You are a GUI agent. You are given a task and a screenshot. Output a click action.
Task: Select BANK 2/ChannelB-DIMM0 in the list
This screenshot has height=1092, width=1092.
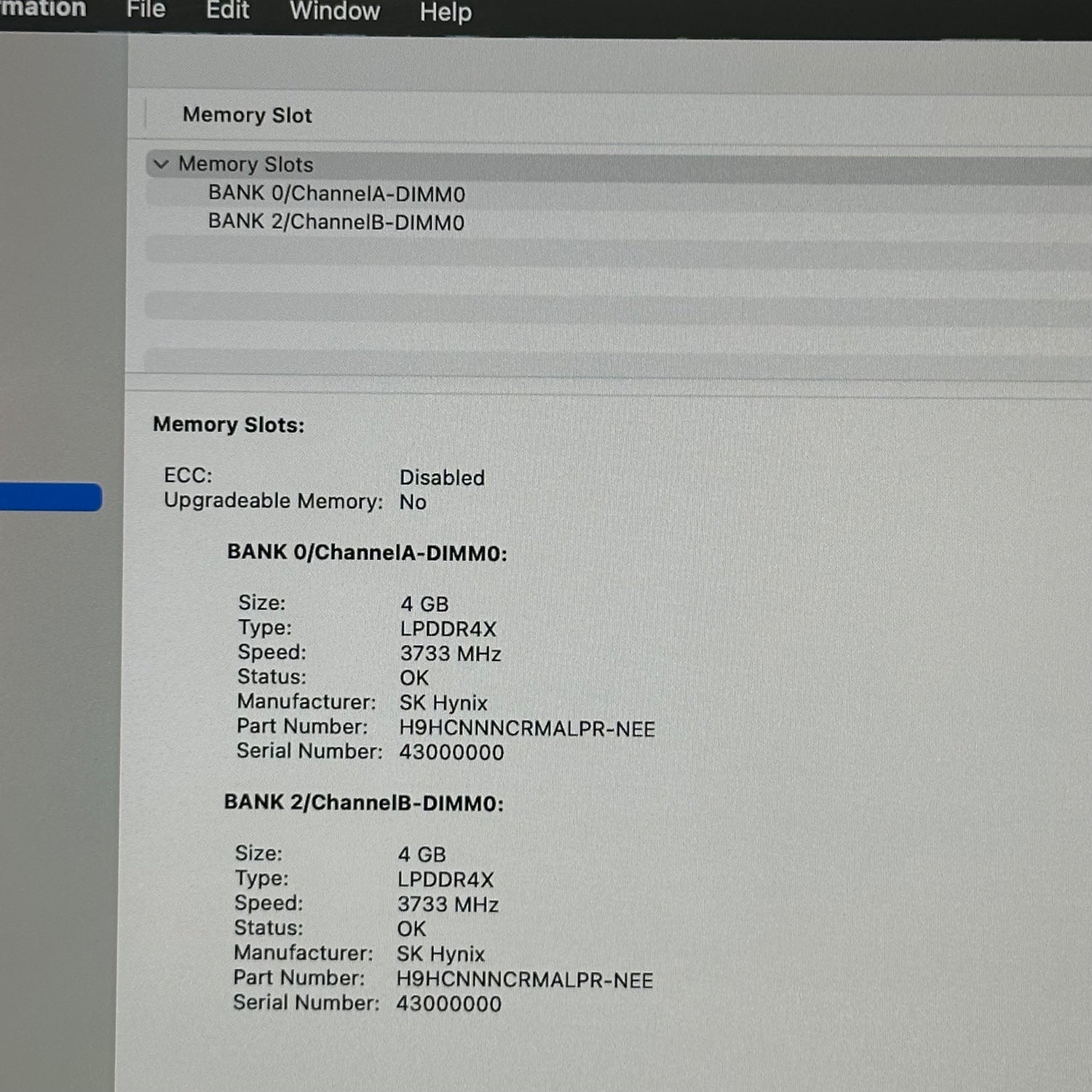336,222
